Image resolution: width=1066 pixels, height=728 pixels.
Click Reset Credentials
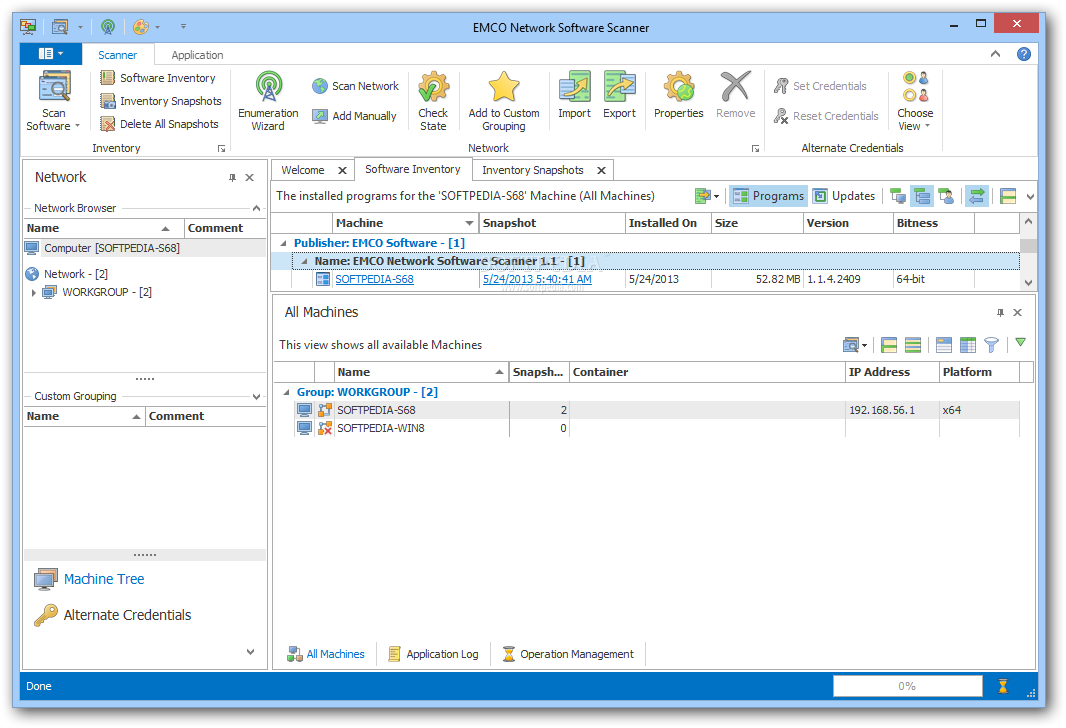826,116
